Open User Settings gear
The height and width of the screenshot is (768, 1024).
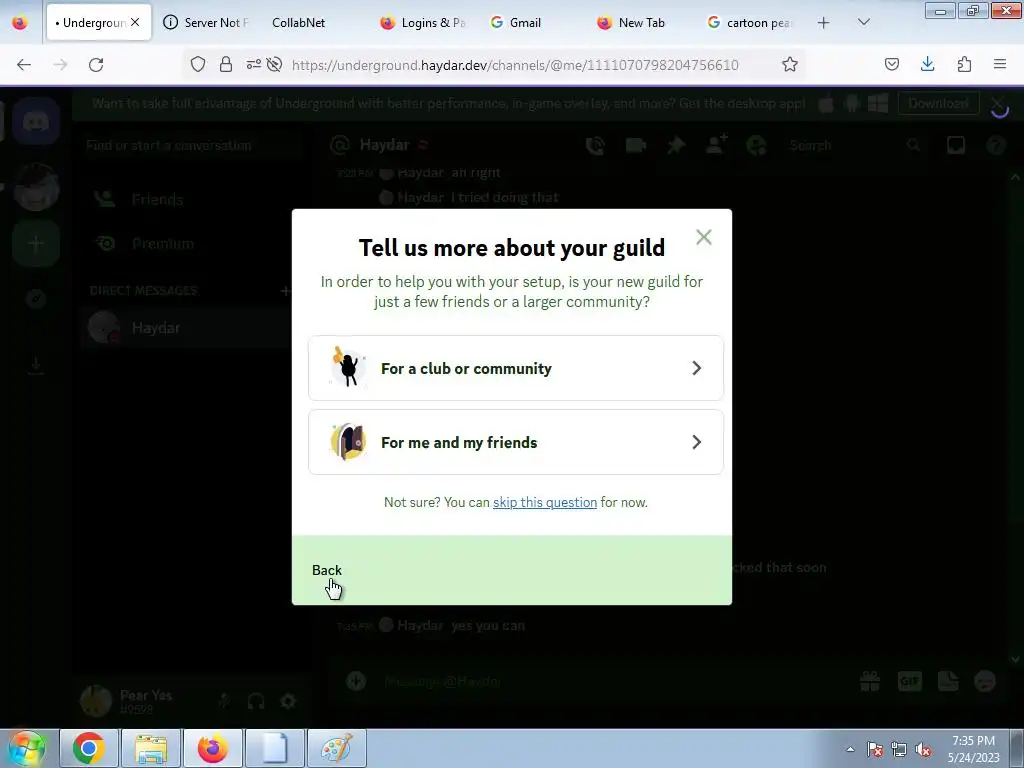click(288, 701)
